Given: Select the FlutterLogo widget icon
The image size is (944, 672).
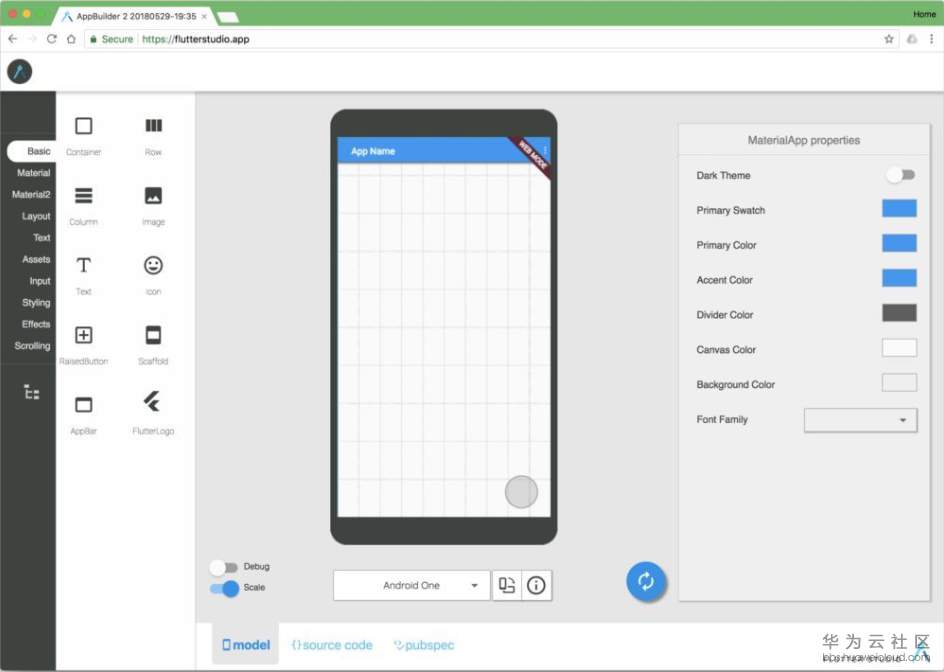Looking at the screenshot, I should point(152,402).
